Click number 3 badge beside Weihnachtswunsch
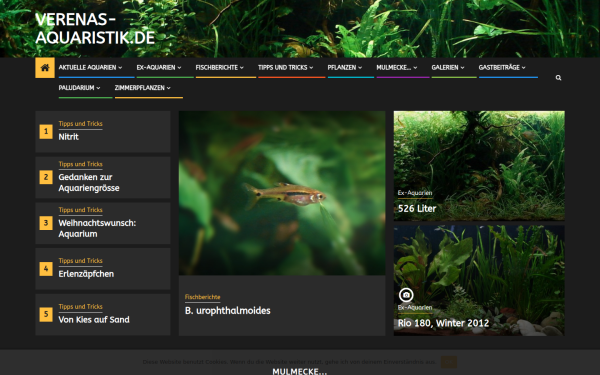Screen dimensions: 600x375 coord(46,223)
